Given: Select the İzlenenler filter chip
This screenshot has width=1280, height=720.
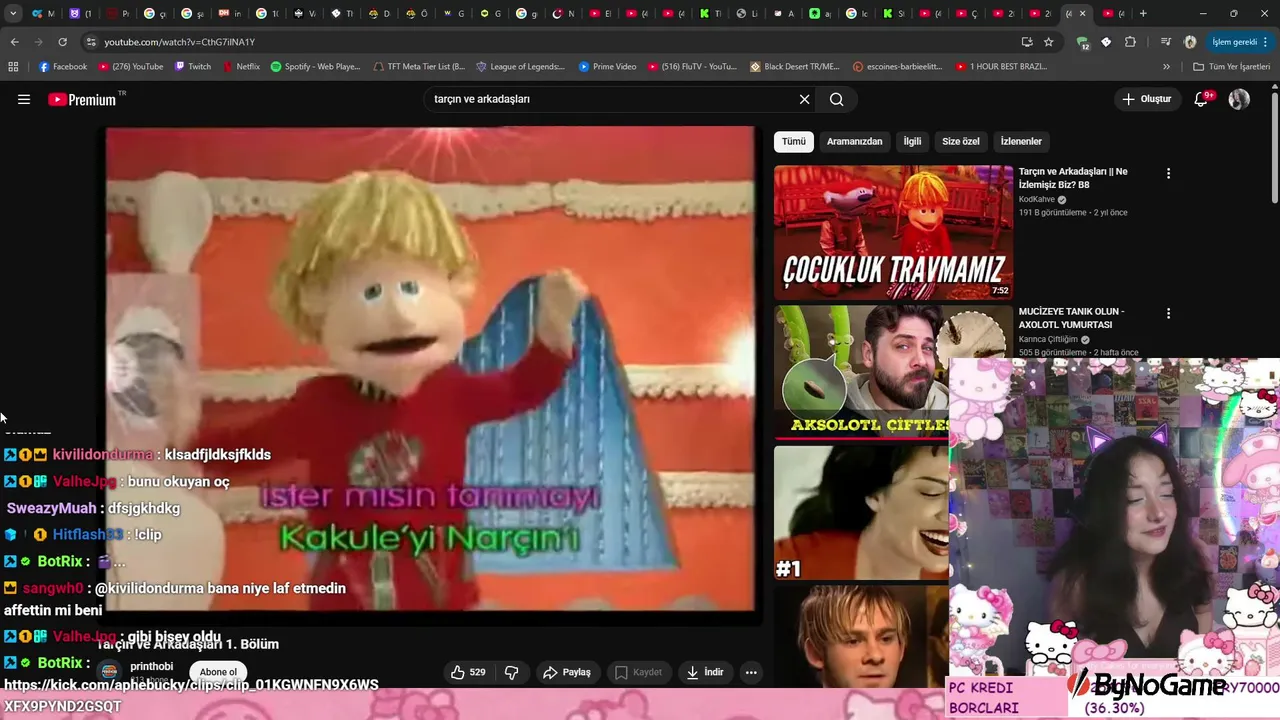Looking at the screenshot, I should pos(1021,141).
